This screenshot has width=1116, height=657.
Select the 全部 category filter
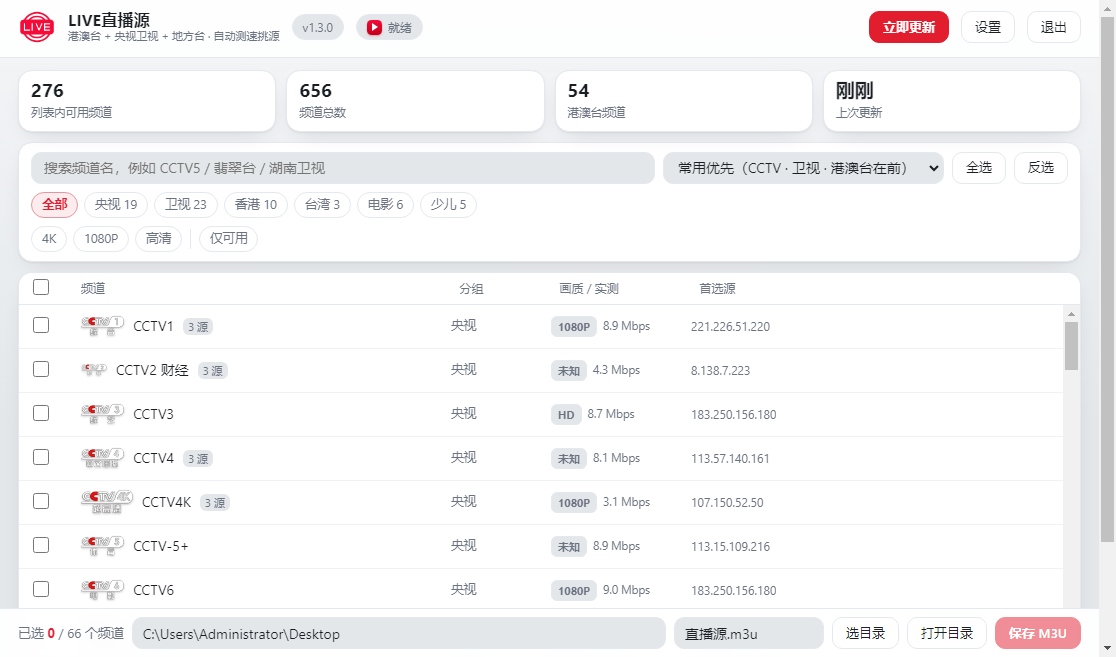click(x=55, y=205)
